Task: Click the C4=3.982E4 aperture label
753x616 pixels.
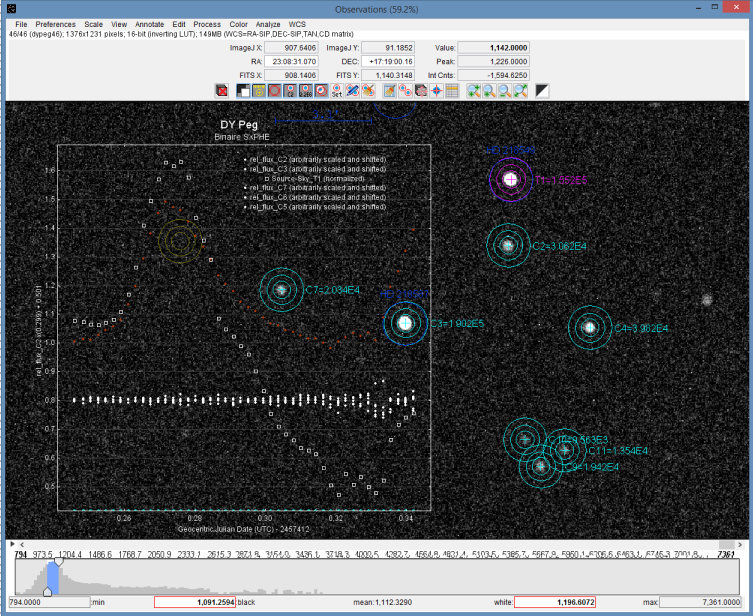Action: click(x=641, y=328)
